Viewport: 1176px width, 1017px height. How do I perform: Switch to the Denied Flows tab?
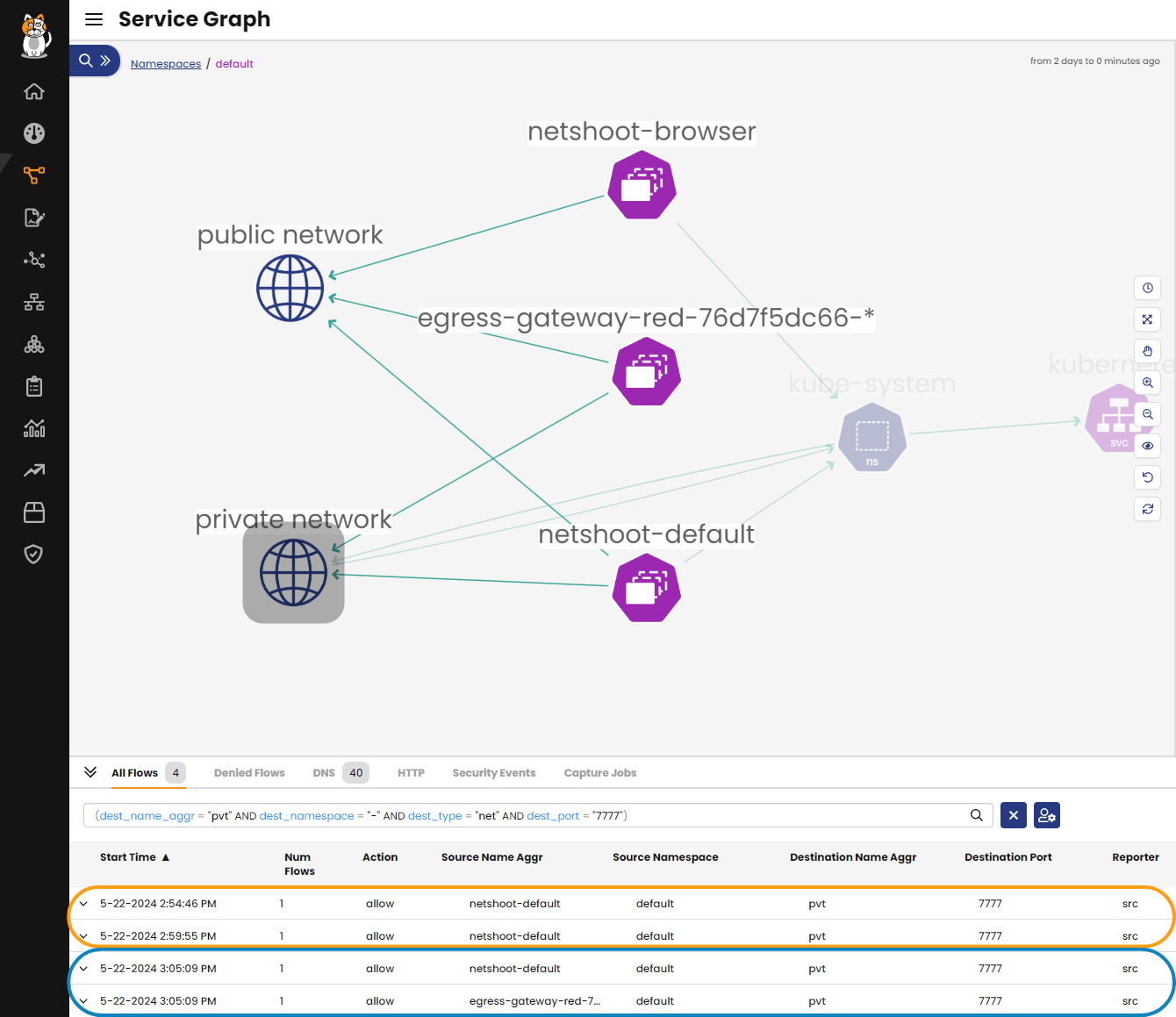[249, 772]
